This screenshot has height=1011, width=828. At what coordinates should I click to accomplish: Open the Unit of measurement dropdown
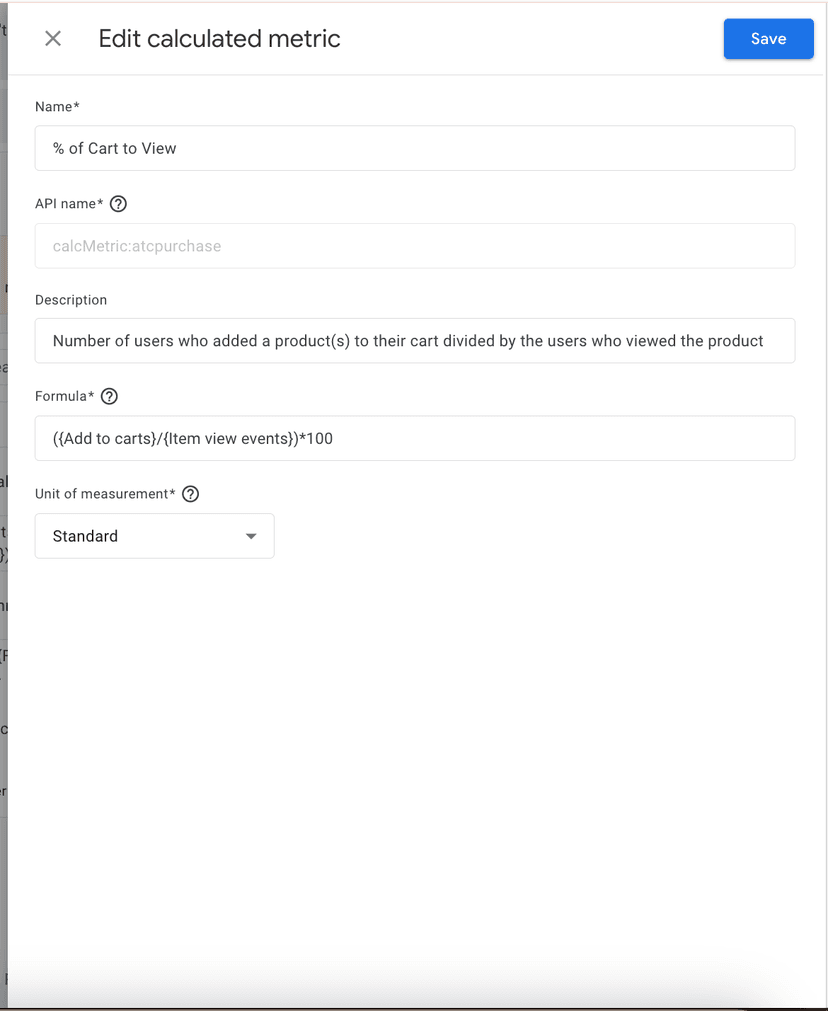pos(154,536)
